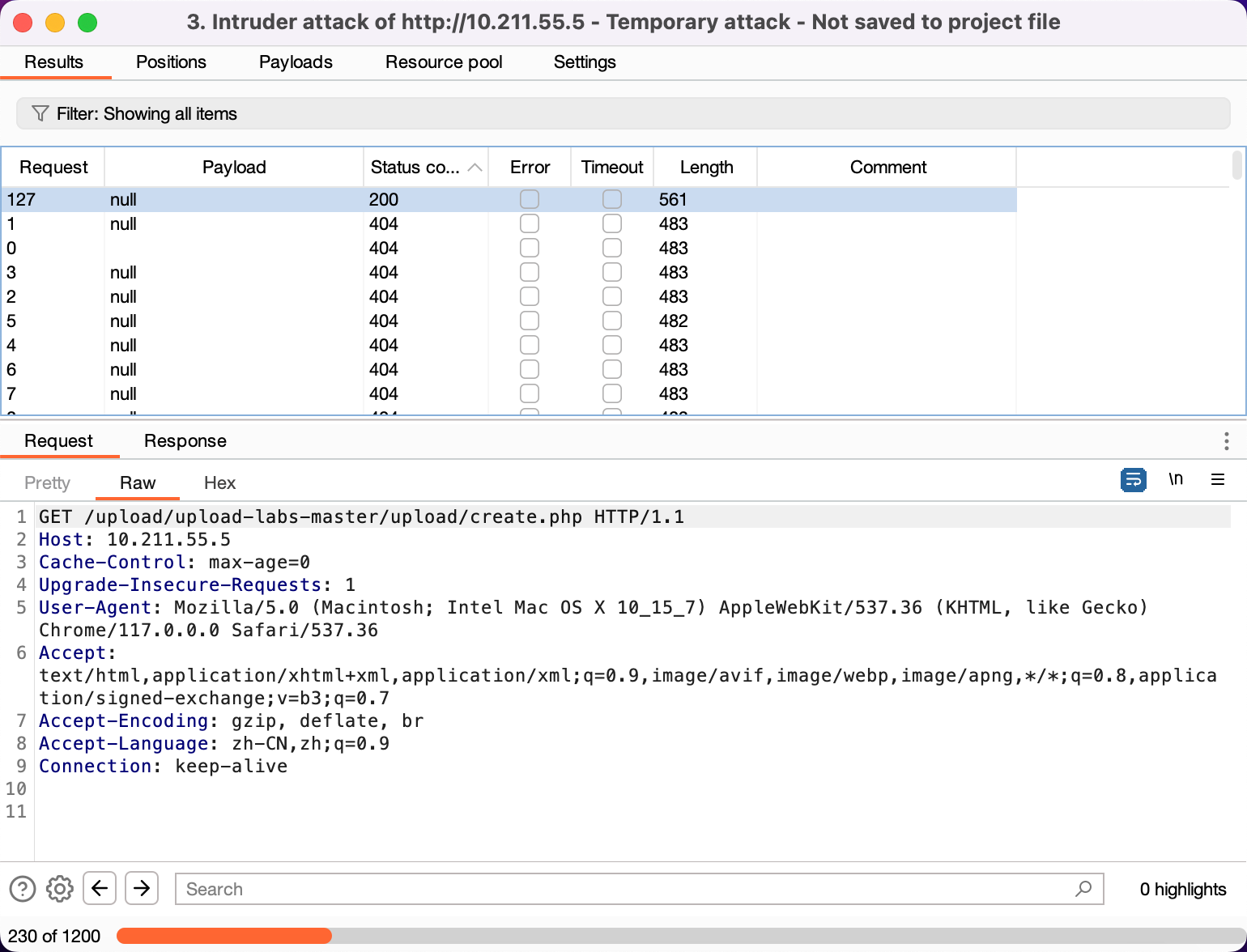Open the Payloads tab
Viewport: 1247px width, 952px height.
[x=296, y=62]
